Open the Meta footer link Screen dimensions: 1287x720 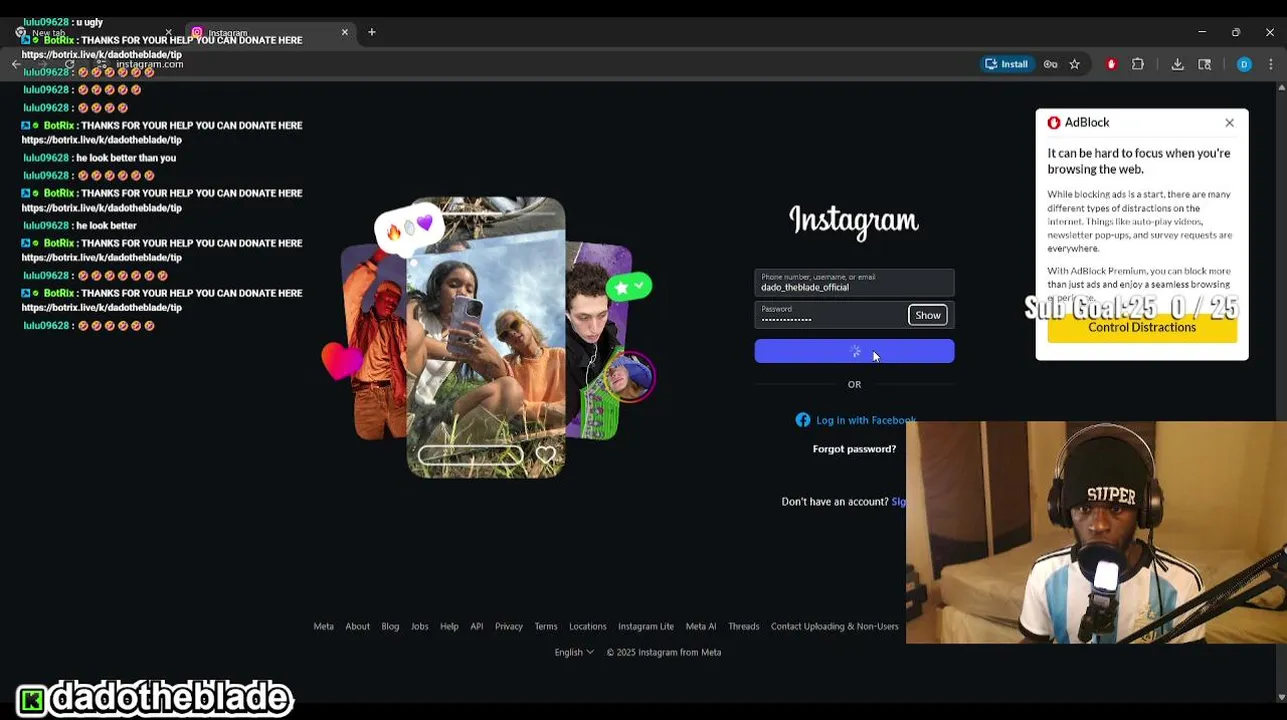click(x=323, y=627)
